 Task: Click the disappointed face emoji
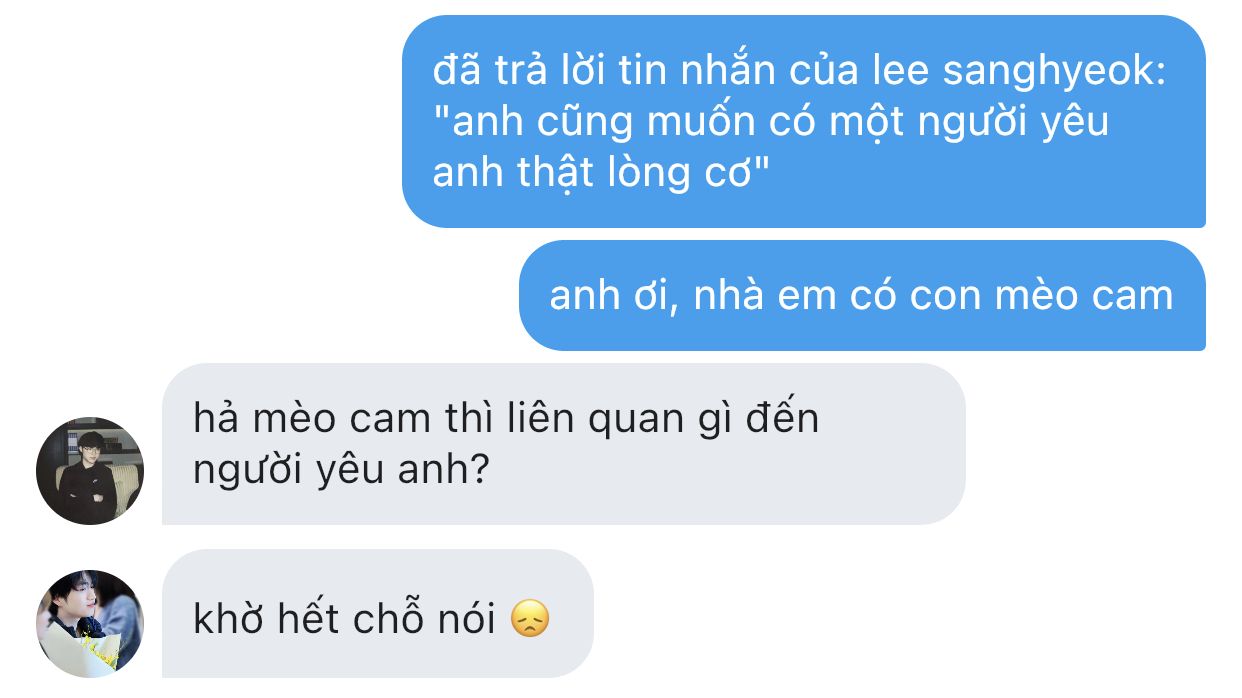point(530,620)
